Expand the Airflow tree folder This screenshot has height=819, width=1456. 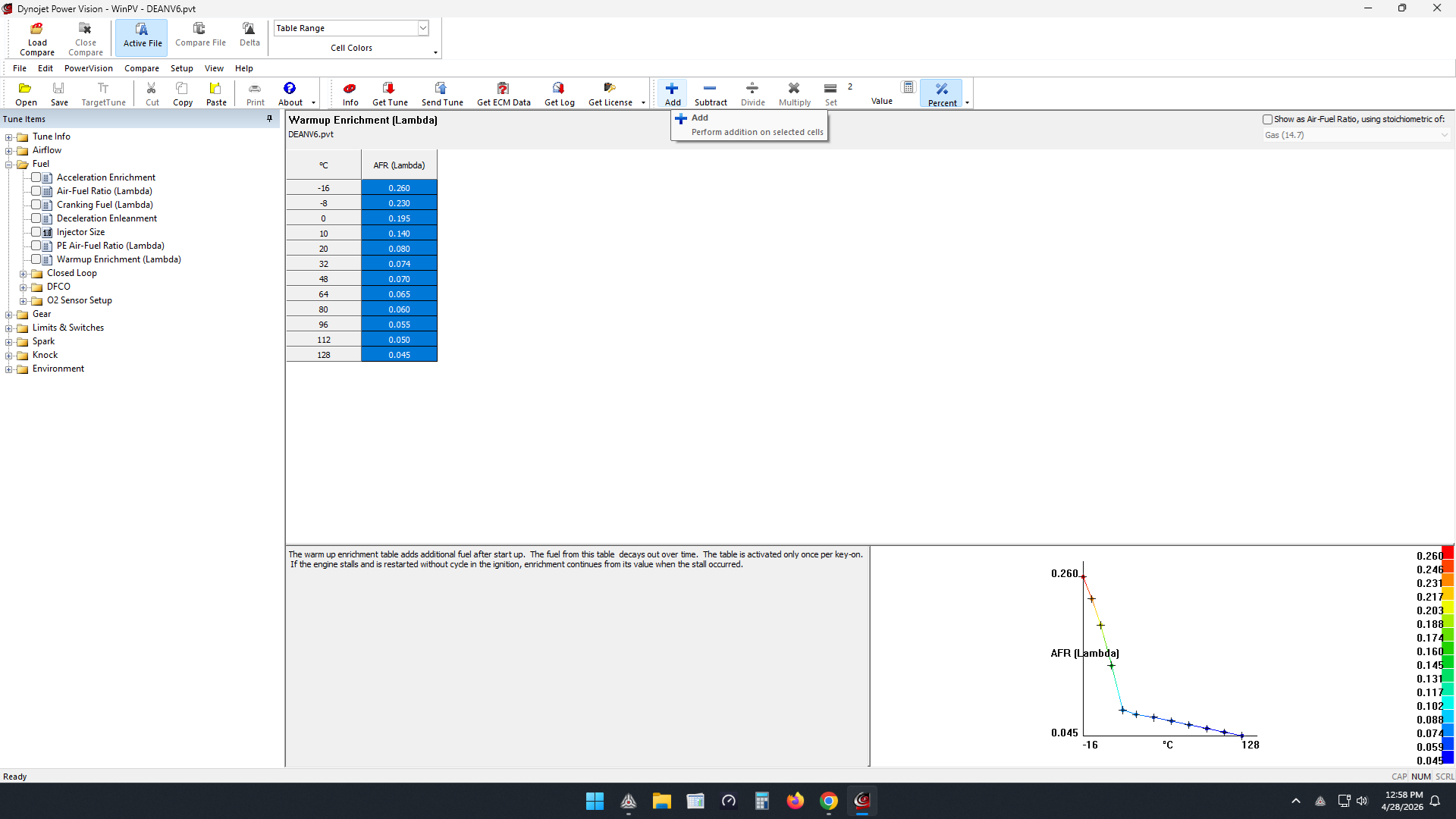coord(9,151)
